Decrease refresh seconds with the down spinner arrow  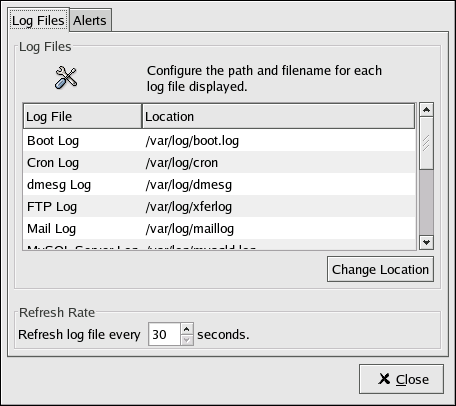pyautogui.click(x=187, y=340)
